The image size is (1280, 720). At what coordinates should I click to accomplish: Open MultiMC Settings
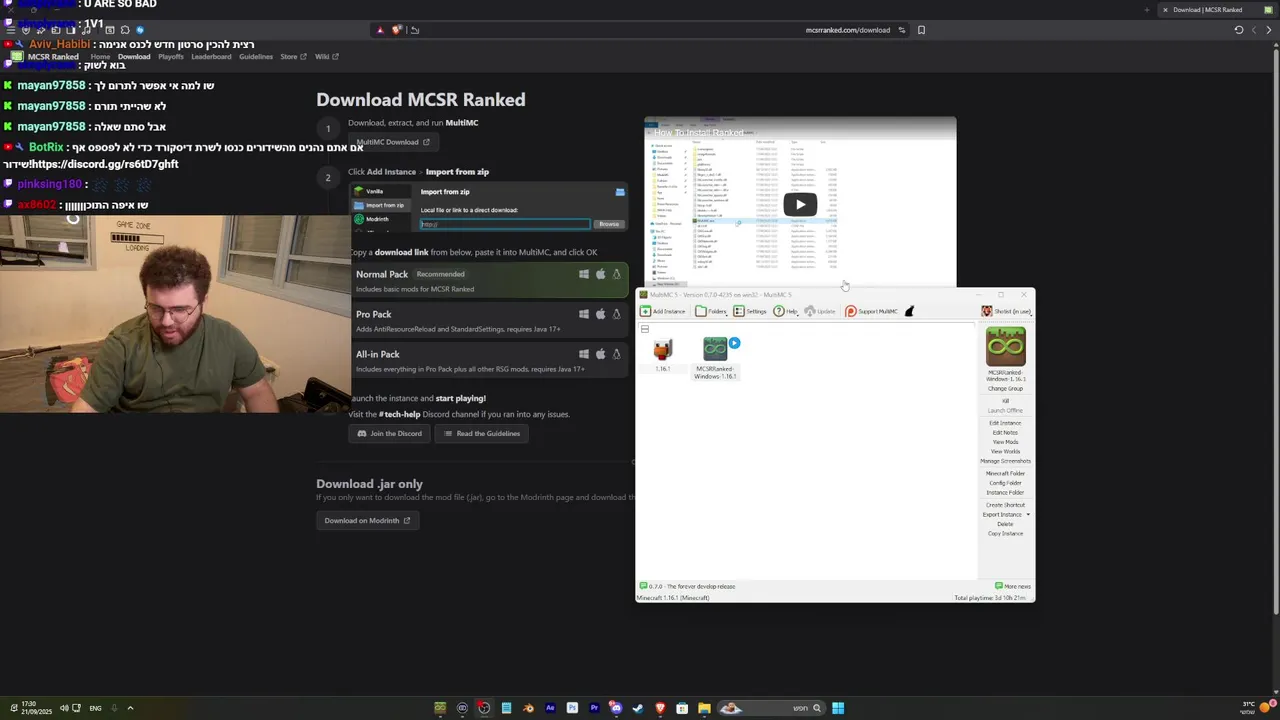[750, 311]
